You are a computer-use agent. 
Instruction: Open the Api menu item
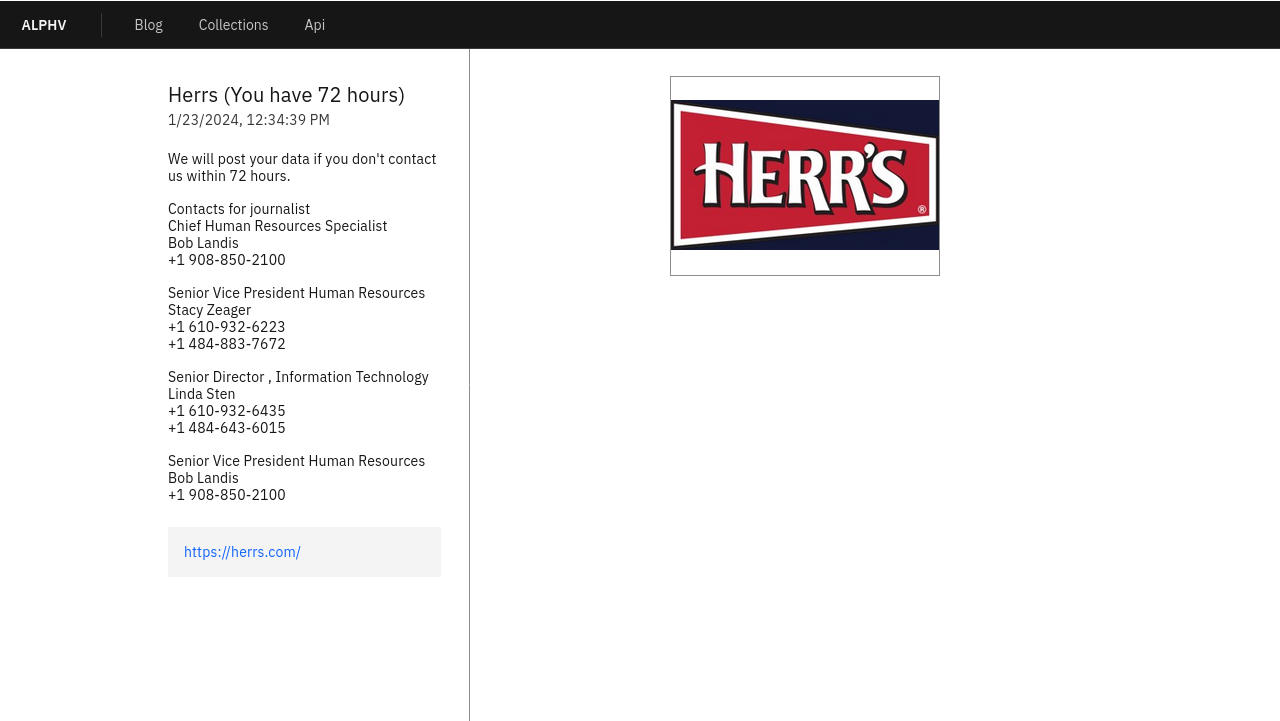tap(314, 25)
